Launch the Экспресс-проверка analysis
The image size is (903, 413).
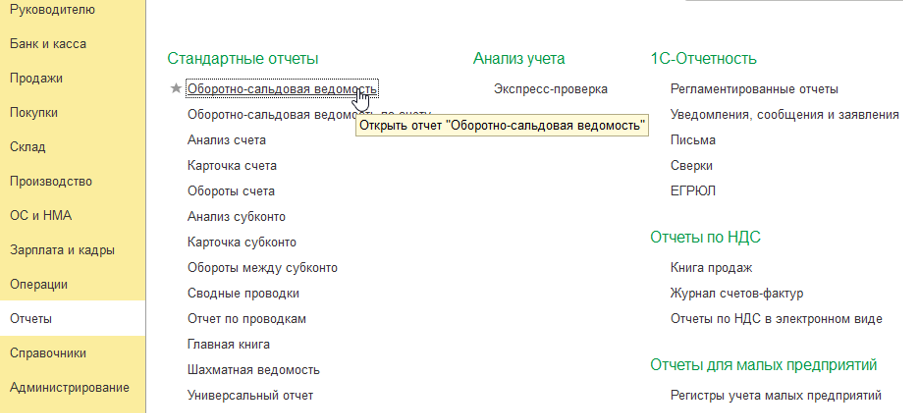click(x=550, y=89)
